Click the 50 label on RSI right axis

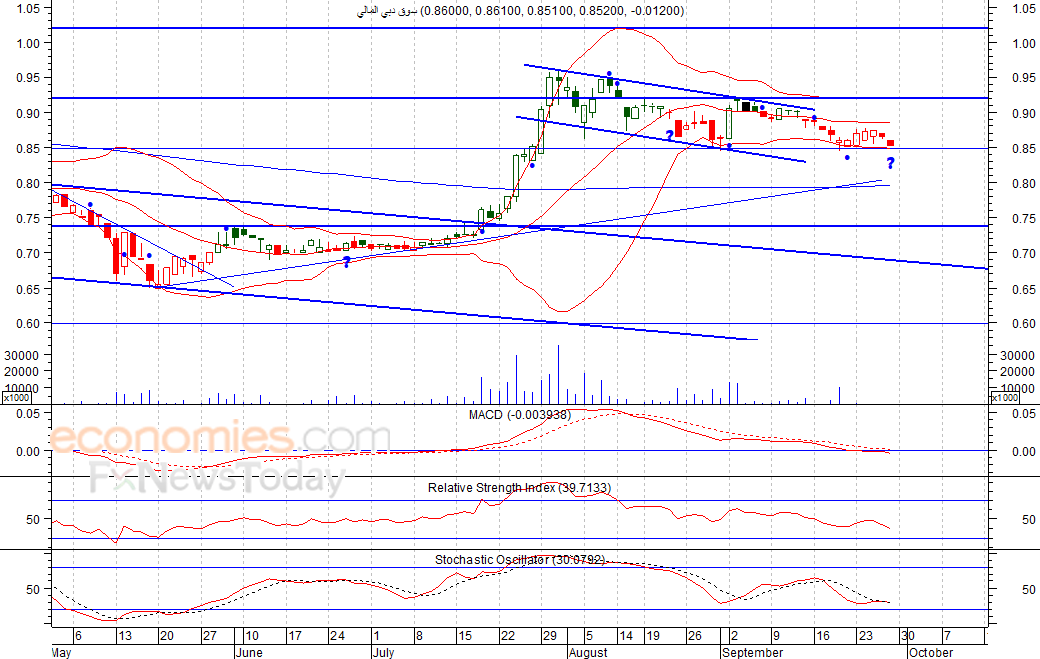pos(1029,520)
